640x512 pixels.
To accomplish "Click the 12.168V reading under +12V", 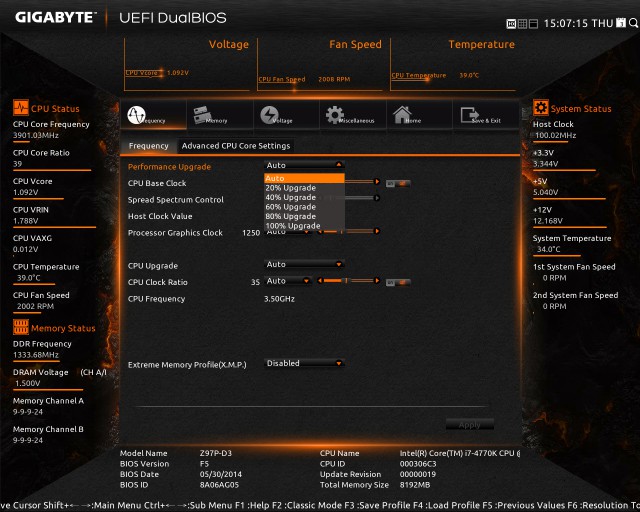I will (548, 221).
